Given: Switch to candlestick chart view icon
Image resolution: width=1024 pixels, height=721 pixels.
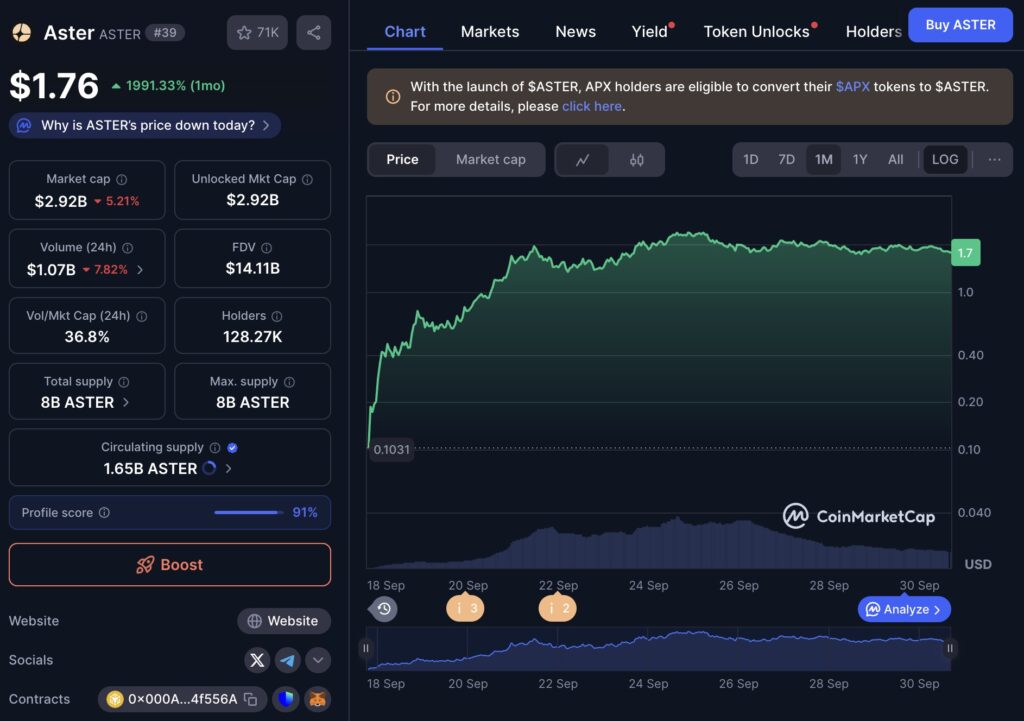Looking at the screenshot, I should tap(637, 159).
